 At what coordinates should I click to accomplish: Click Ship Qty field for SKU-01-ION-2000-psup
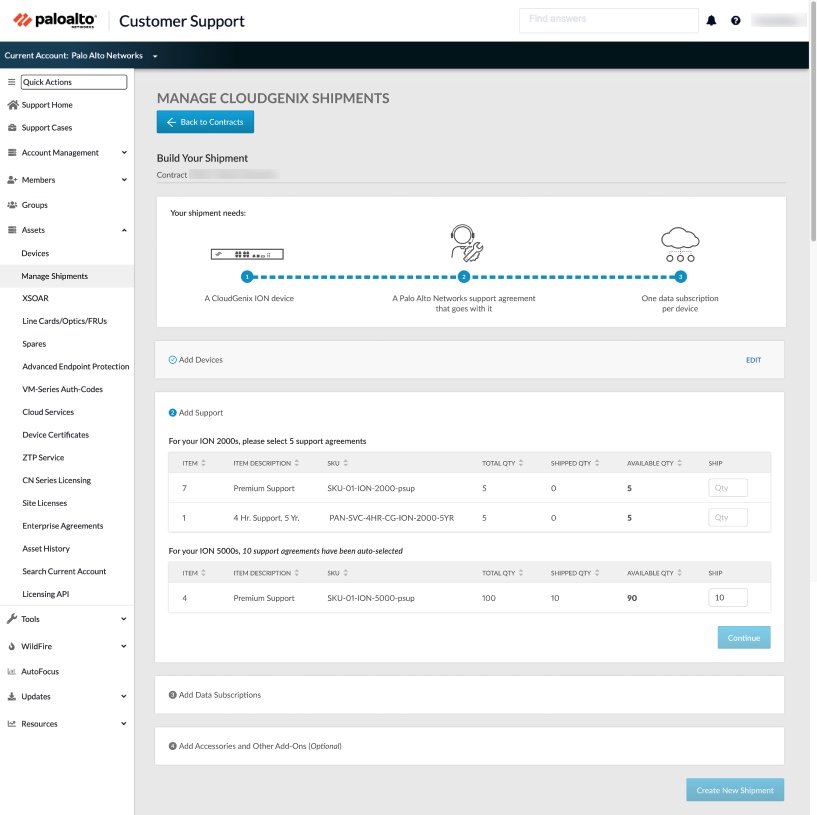pyautogui.click(x=728, y=488)
